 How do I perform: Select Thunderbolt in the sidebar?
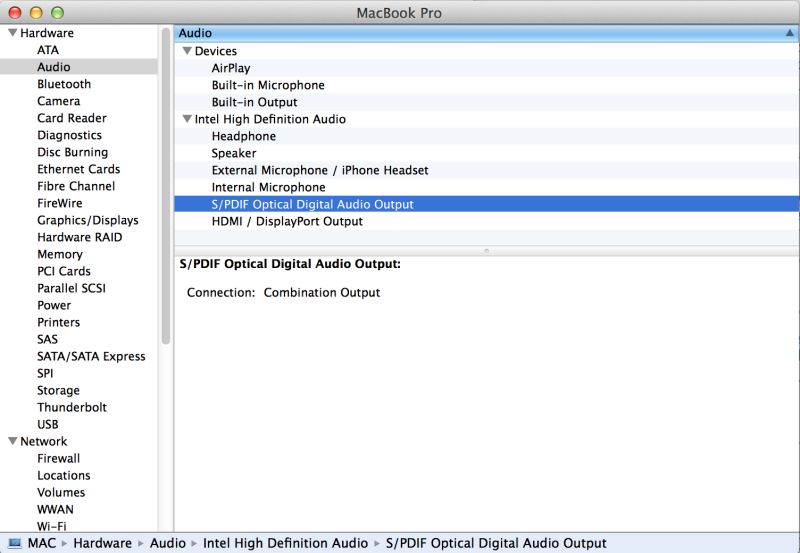click(x=72, y=407)
